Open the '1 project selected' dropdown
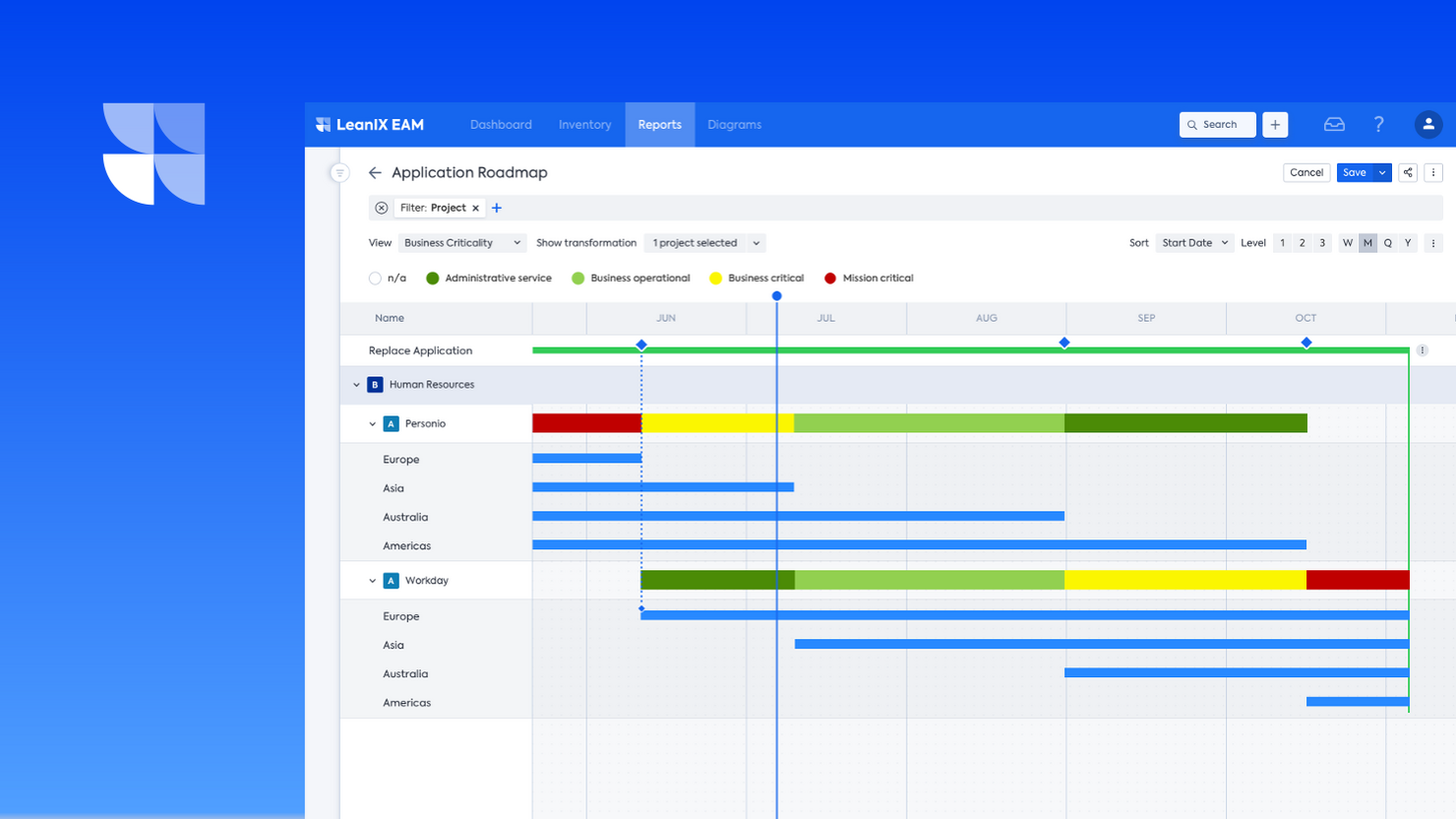Screen dimensions: 1456x819 pyautogui.click(x=704, y=243)
